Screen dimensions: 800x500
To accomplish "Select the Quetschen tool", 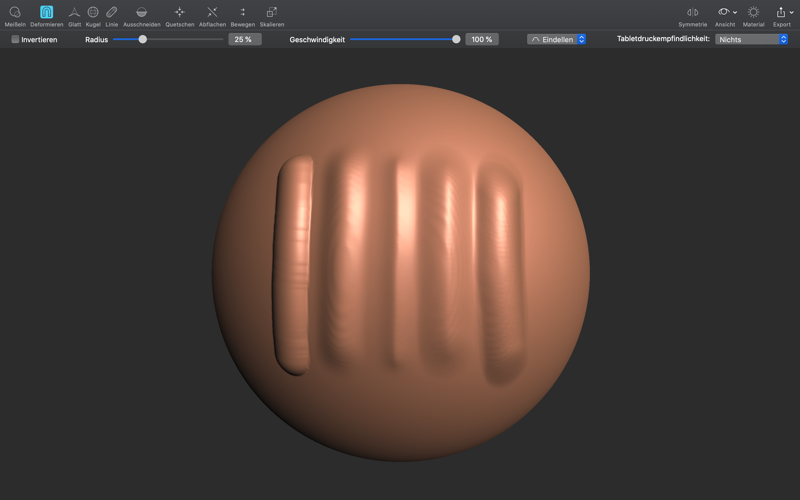I will [x=180, y=13].
